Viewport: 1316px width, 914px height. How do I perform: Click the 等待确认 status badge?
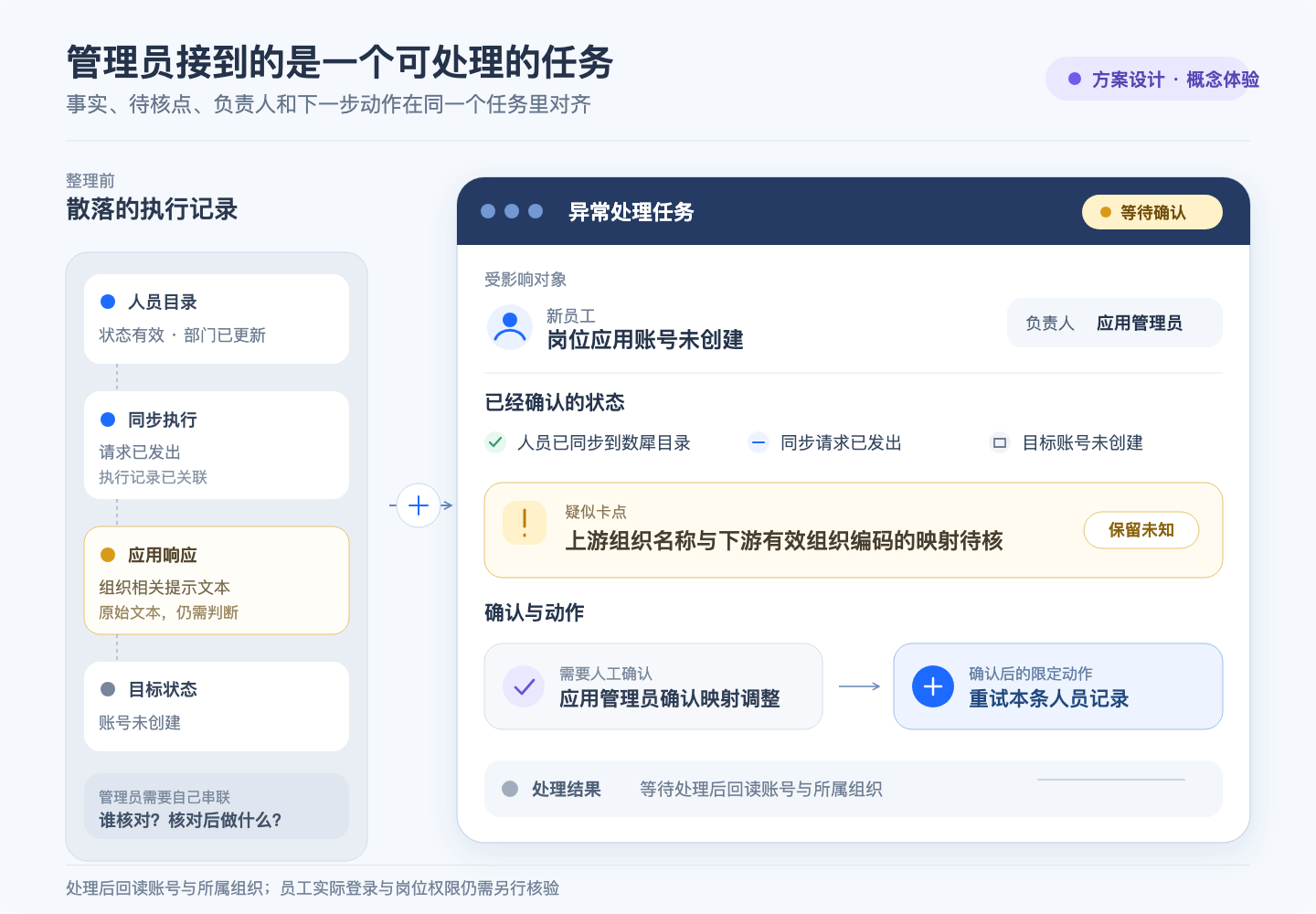(x=1152, y=212)
